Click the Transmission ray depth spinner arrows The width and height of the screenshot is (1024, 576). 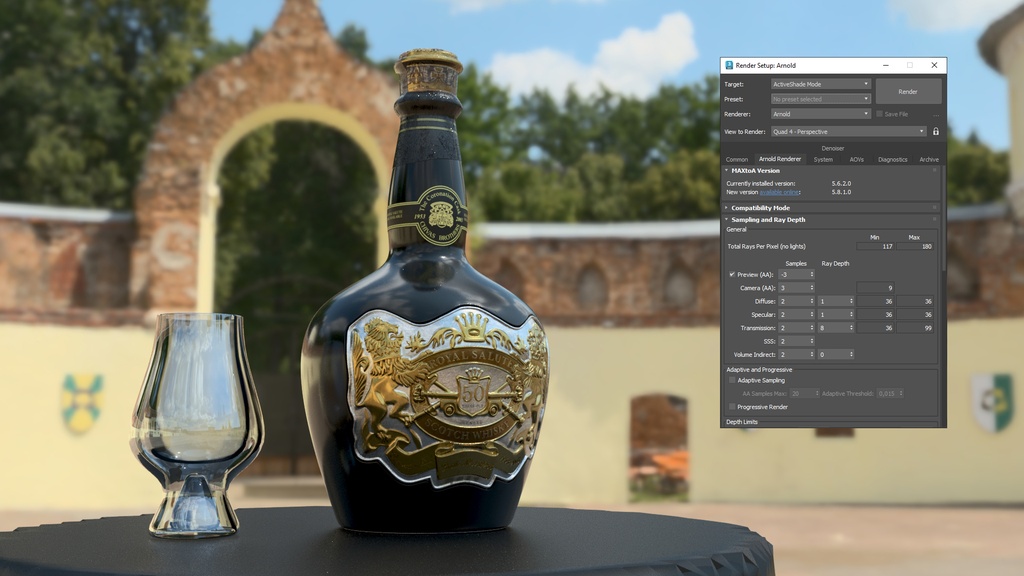851,328
